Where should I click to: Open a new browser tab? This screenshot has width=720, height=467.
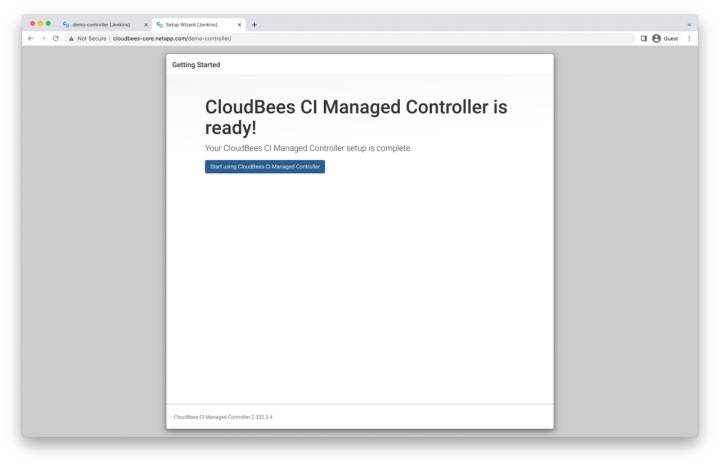pyautogui.click(x=254, y=24)
